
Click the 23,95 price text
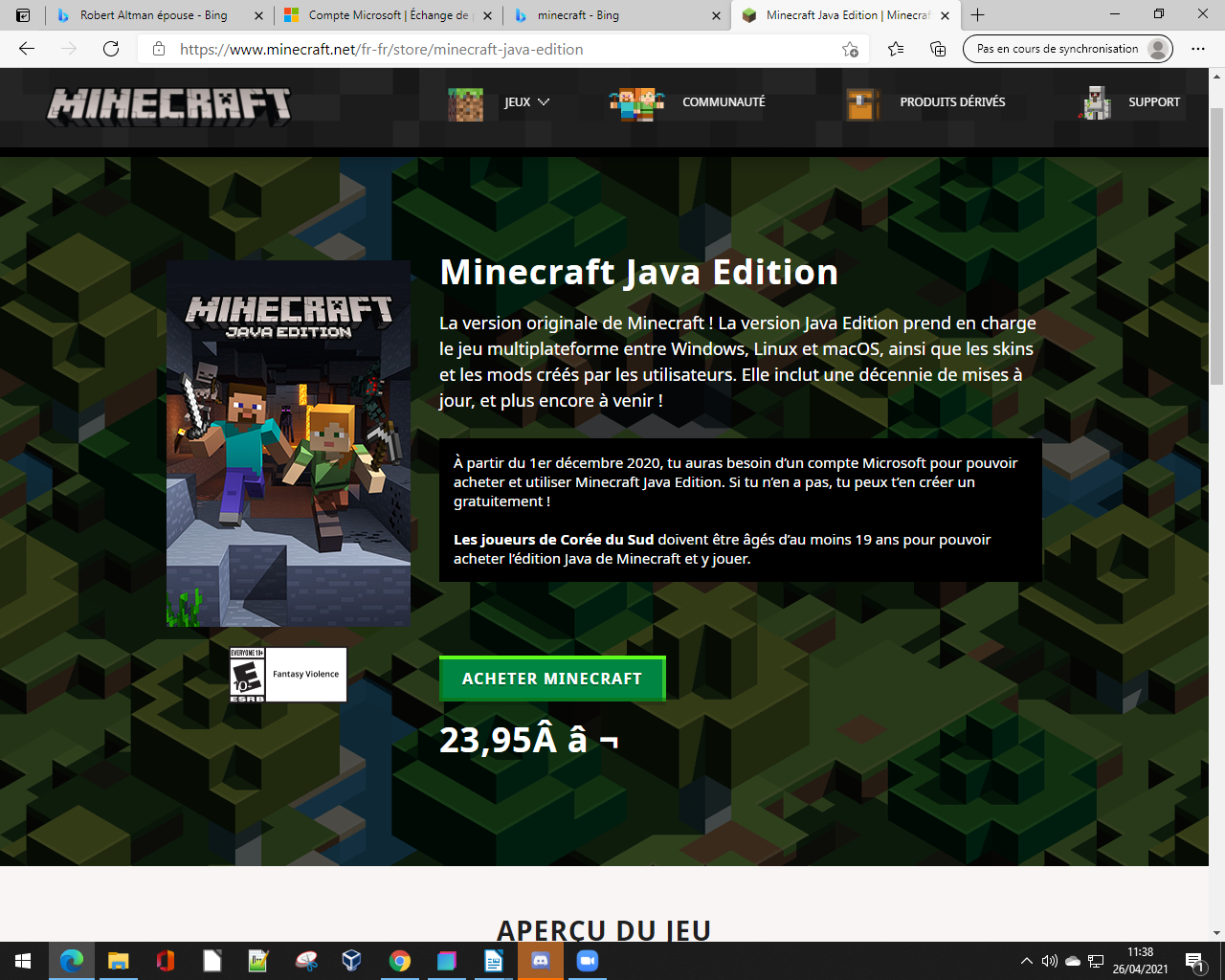click(x=529, y=740)
